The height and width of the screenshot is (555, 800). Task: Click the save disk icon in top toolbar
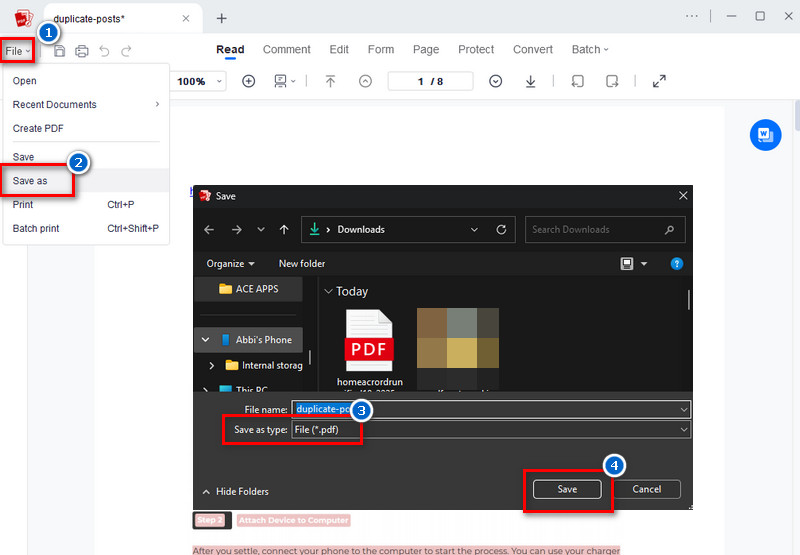[x=60, y=51]
